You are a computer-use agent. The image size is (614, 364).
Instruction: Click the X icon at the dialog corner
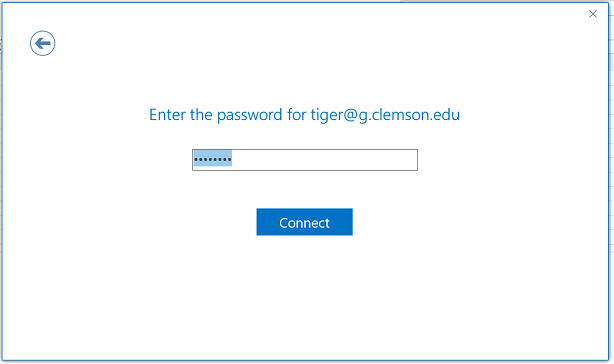[592, 14]
